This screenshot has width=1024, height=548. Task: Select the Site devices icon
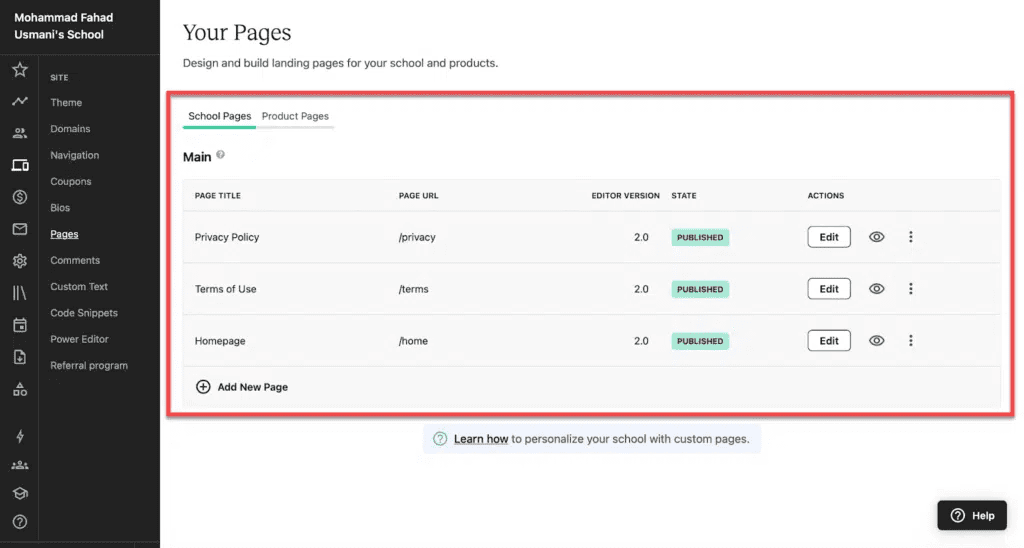pyautogui.click(x=20, y=165)
